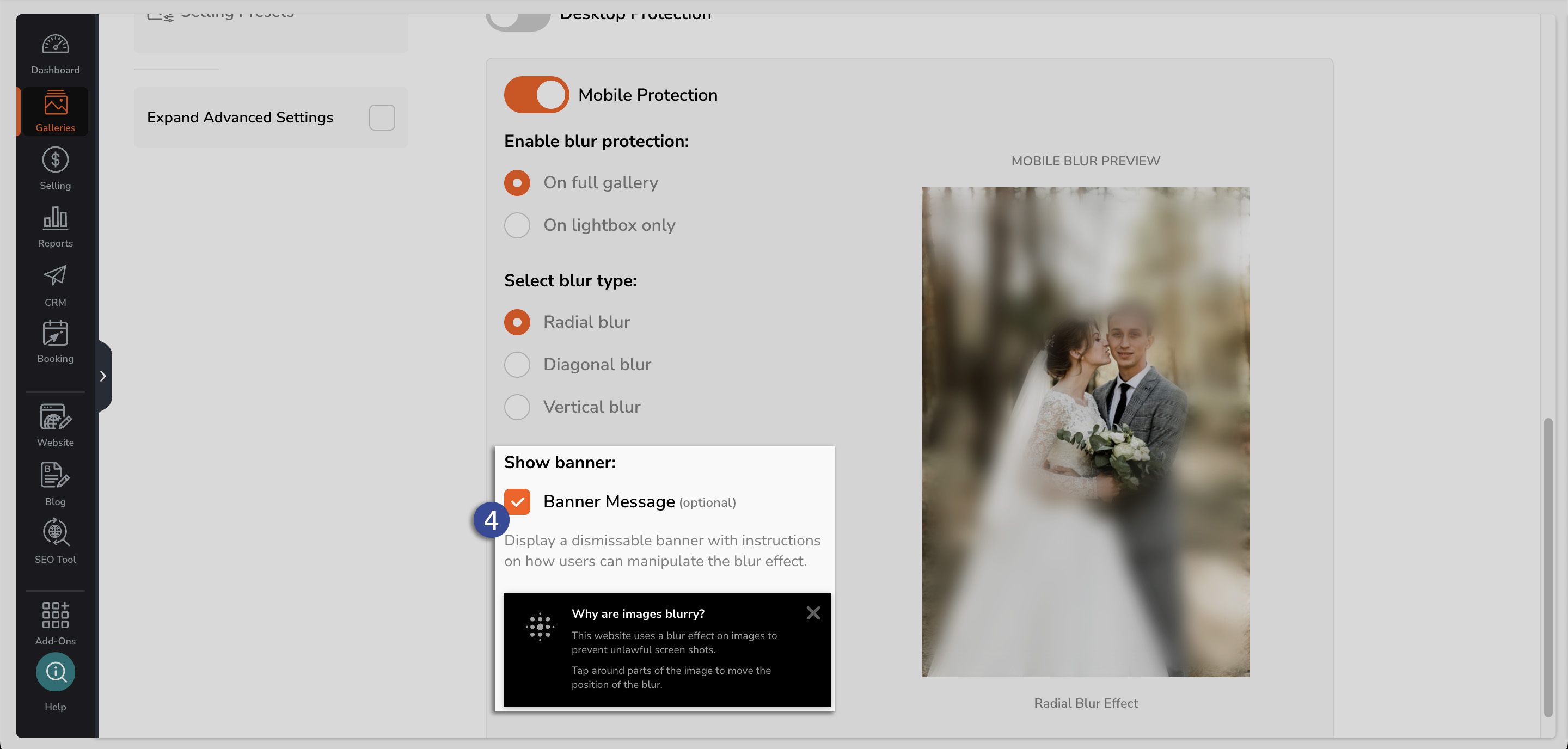This screenshot has height=749, width=1568.
Task: Select the 'On lightbox only' radio button
Action: point(517,225)
